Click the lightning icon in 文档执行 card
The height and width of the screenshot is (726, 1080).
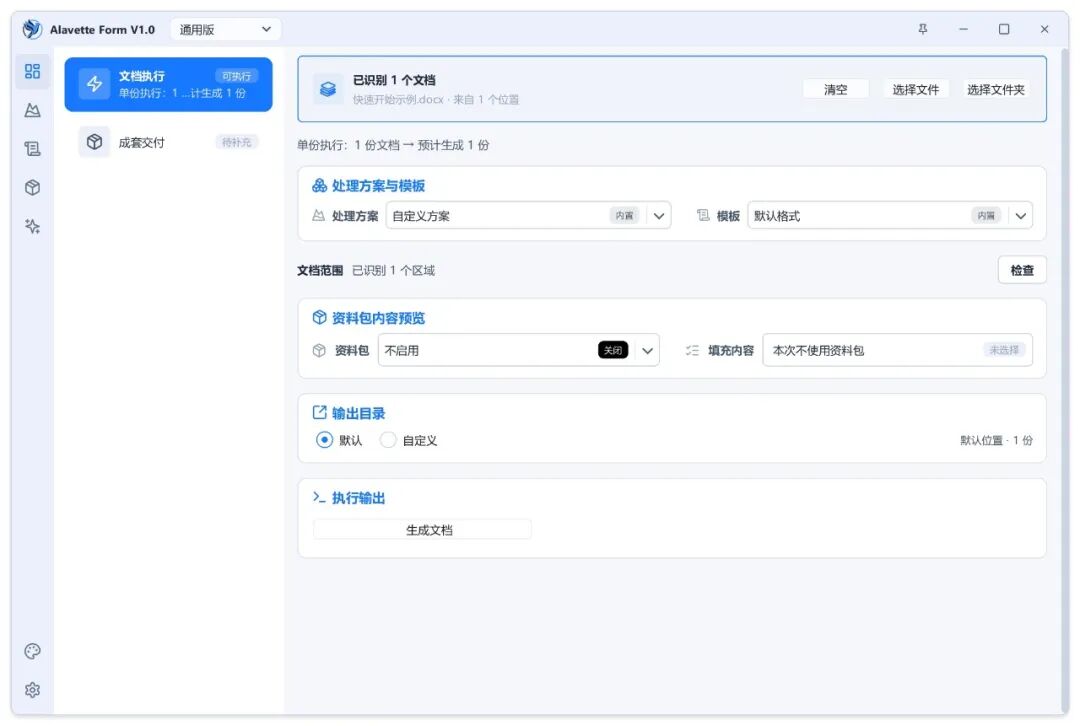[x=94, y=84]
